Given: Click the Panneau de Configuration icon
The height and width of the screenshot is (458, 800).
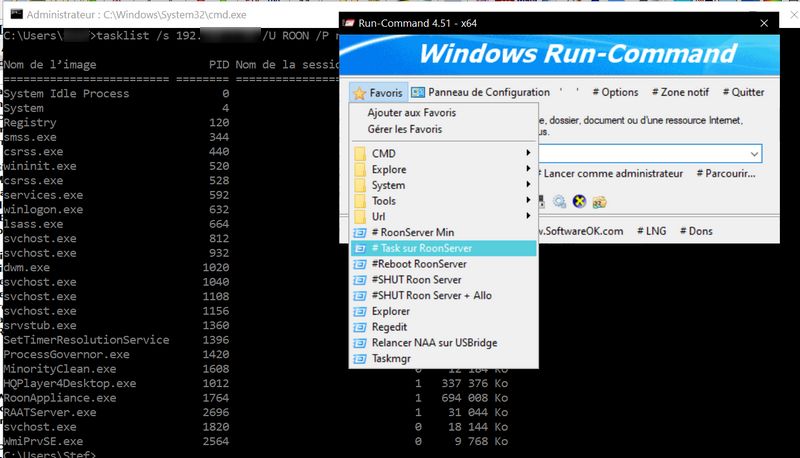Looking at the screenshot, I should pos(418,92).
